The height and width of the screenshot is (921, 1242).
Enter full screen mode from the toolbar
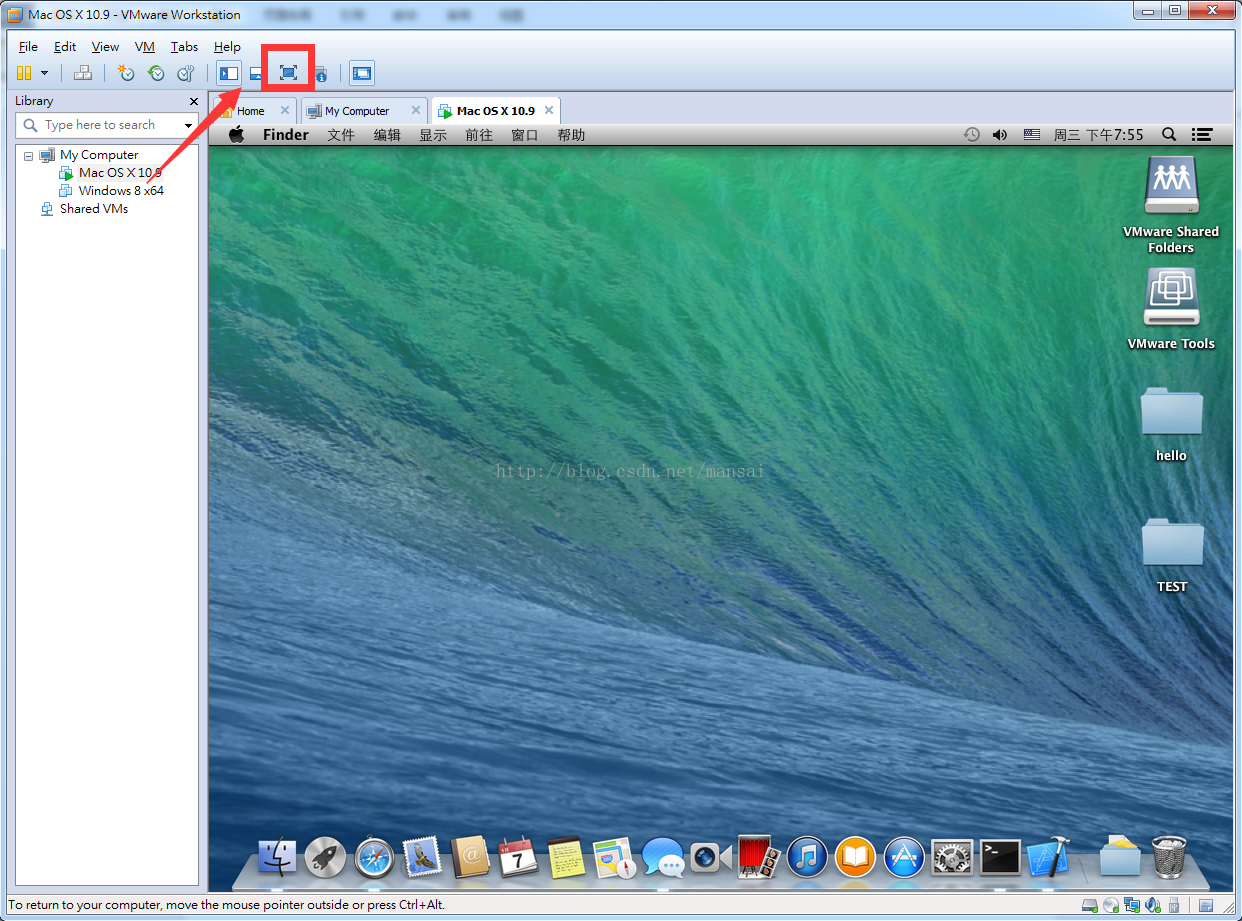click(289, 72)
